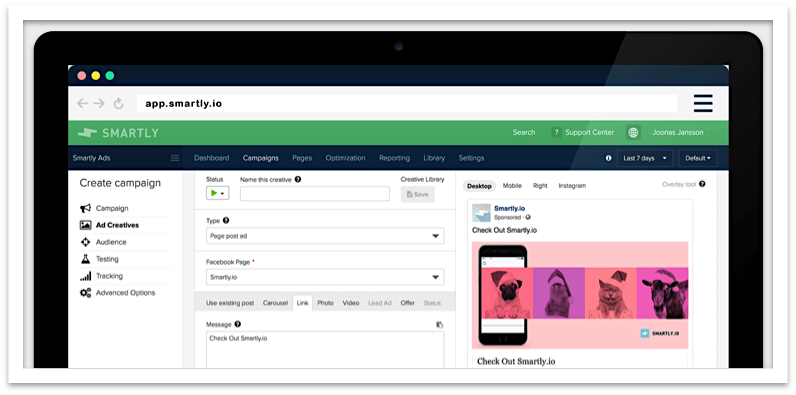Open the Status play dropdown

tap(217, 193)
